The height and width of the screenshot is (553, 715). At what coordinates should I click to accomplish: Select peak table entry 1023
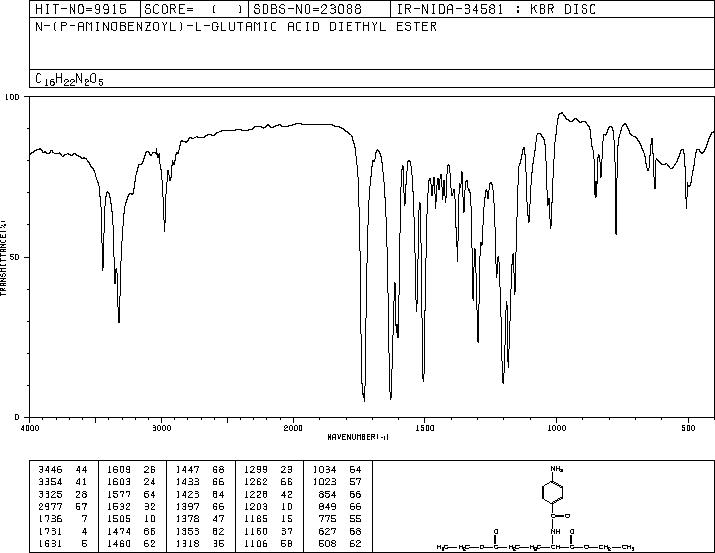click(x=325, y=481)
